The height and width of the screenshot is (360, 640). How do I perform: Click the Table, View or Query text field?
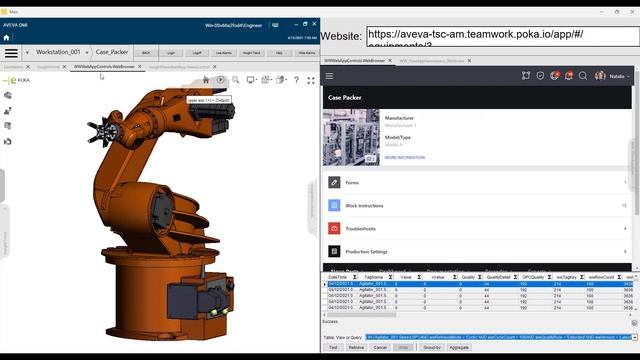(498, 338)
